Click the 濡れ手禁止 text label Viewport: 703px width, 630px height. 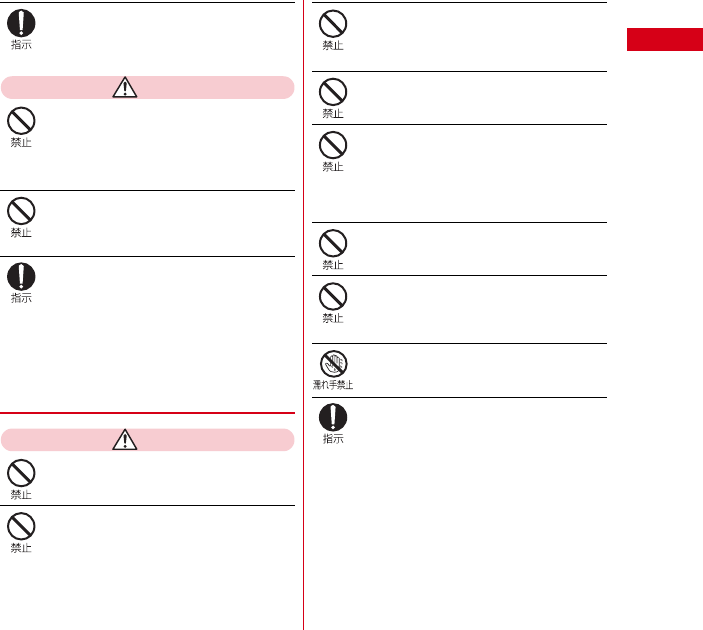click(x=332, y=384)
